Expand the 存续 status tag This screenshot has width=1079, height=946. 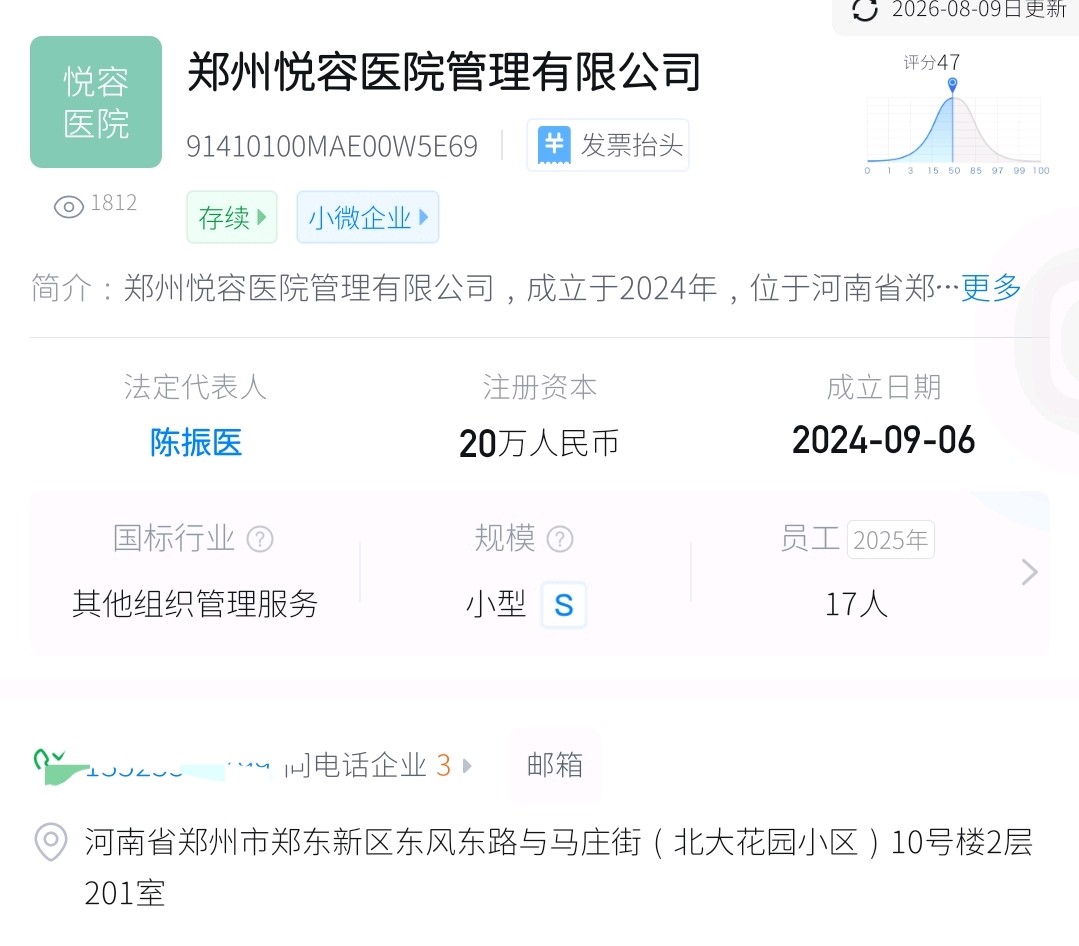point(232,217)
